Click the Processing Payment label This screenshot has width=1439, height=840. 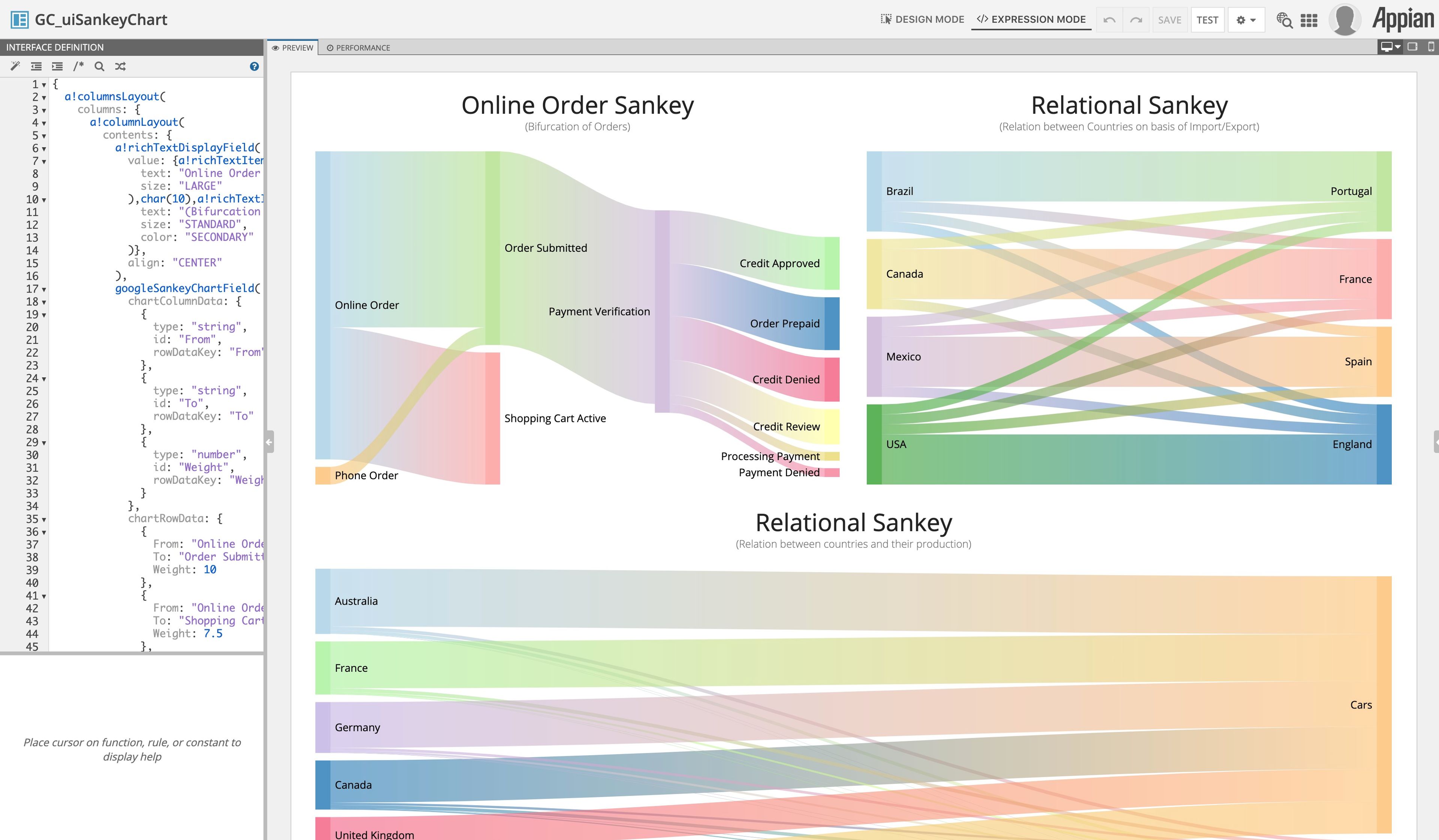pos(770,456)
